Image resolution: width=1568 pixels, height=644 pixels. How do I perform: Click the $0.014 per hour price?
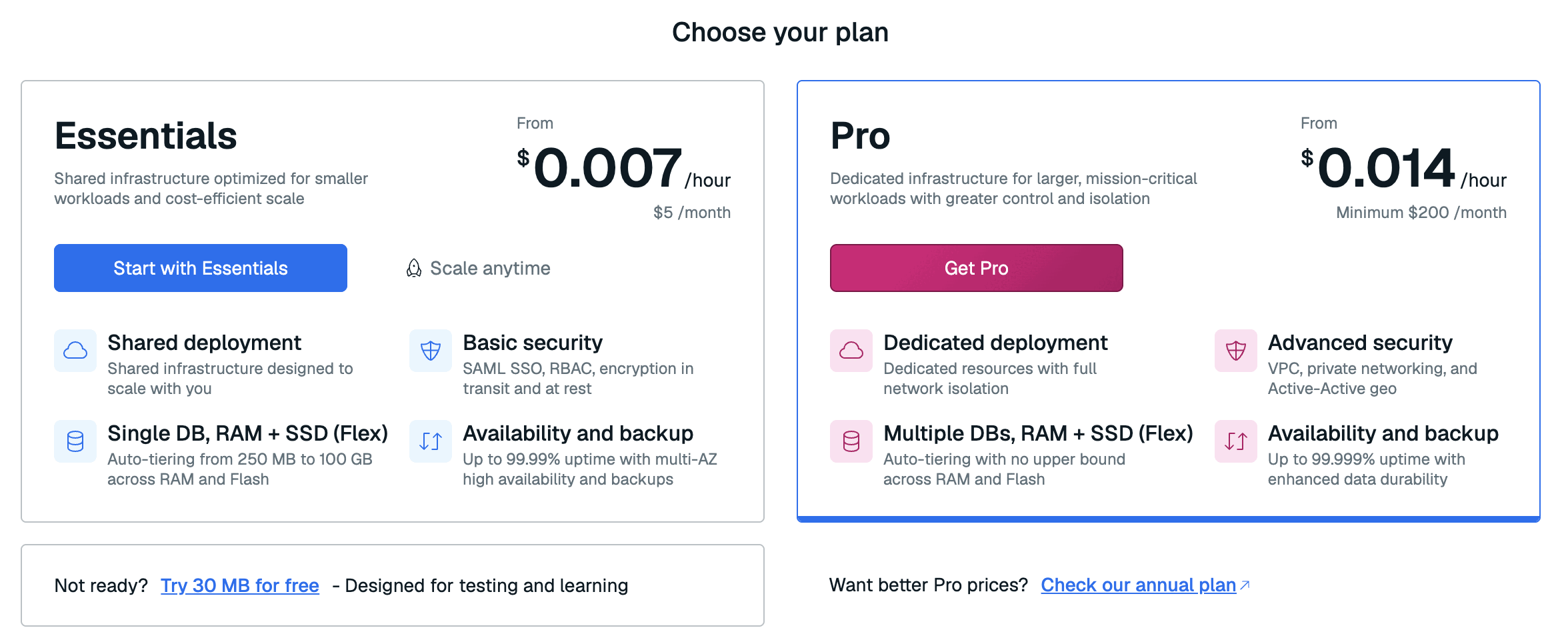pyautogui.click(x=1403, y=168)
